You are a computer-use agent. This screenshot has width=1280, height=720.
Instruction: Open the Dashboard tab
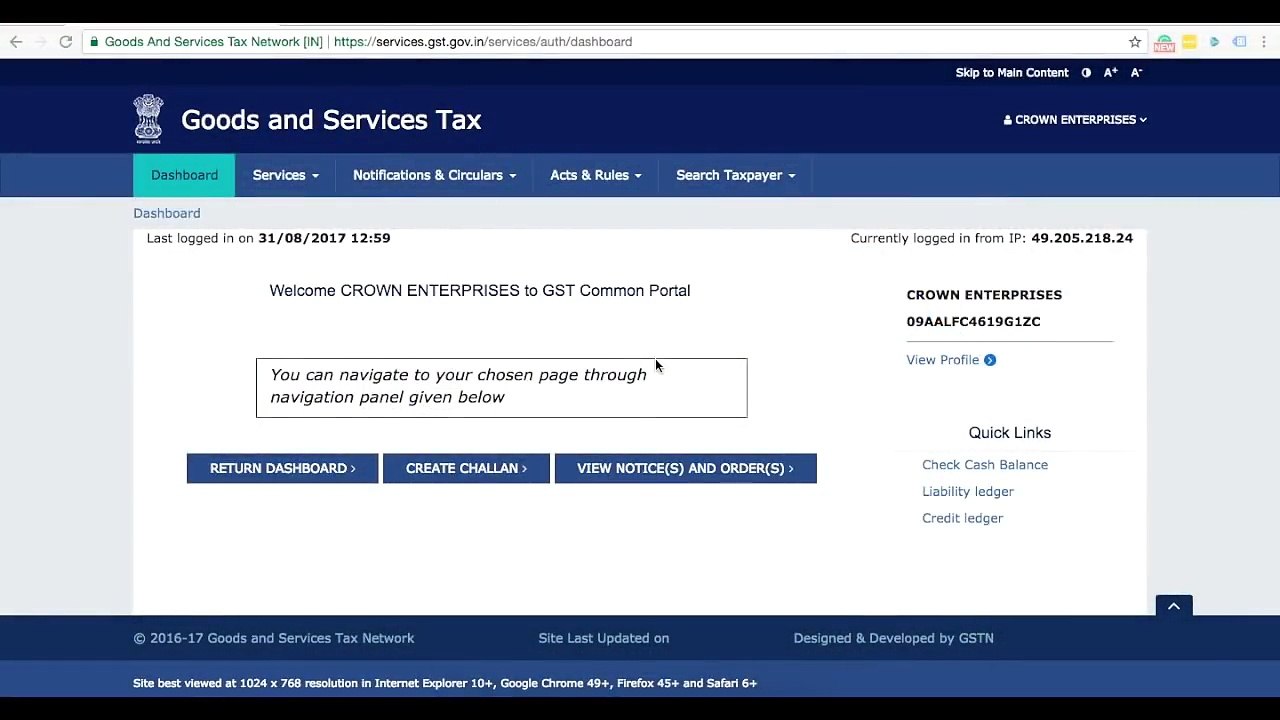point(184,175)
